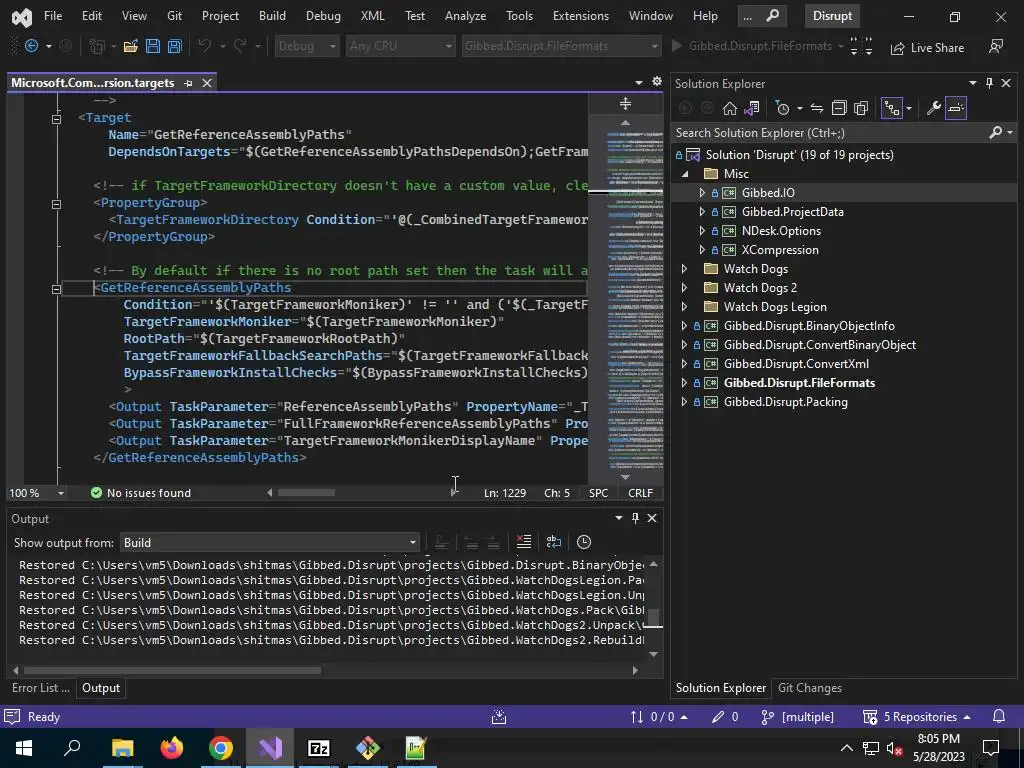The height and width of the screenshot is (768, 1024).
Task: Click the Live Share button
Action: (x=928, y=47)
